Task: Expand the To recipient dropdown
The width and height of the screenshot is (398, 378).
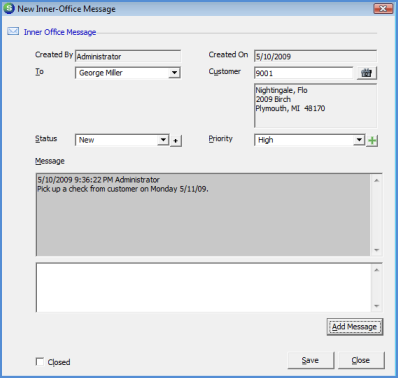Action: coord(174,73)
